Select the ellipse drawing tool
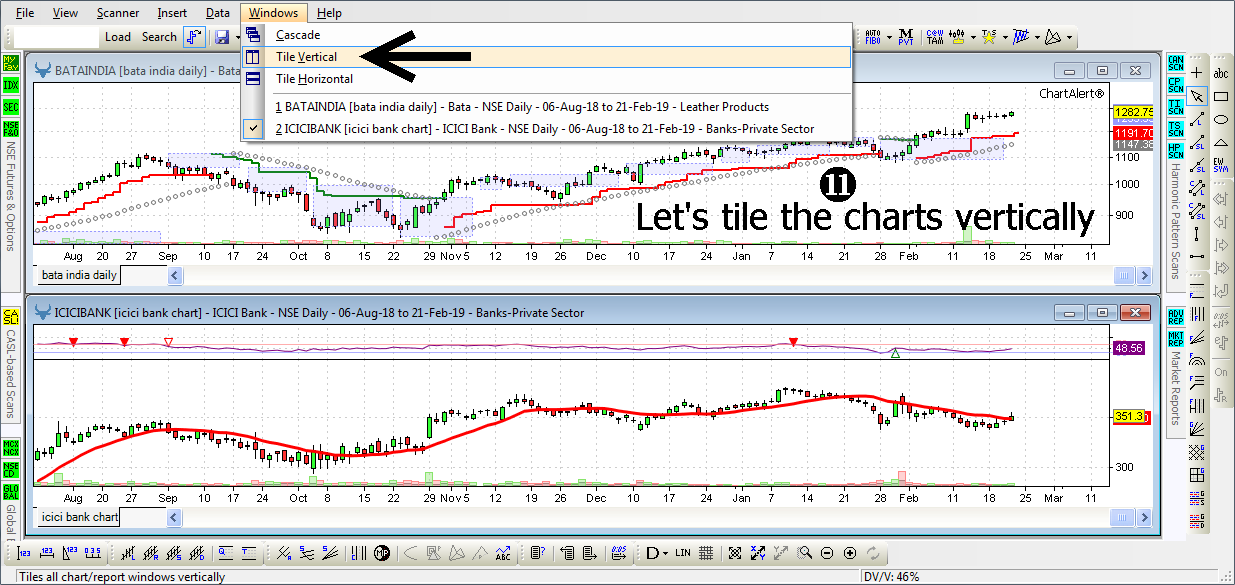1235x585 pixels. (1221, 119)
